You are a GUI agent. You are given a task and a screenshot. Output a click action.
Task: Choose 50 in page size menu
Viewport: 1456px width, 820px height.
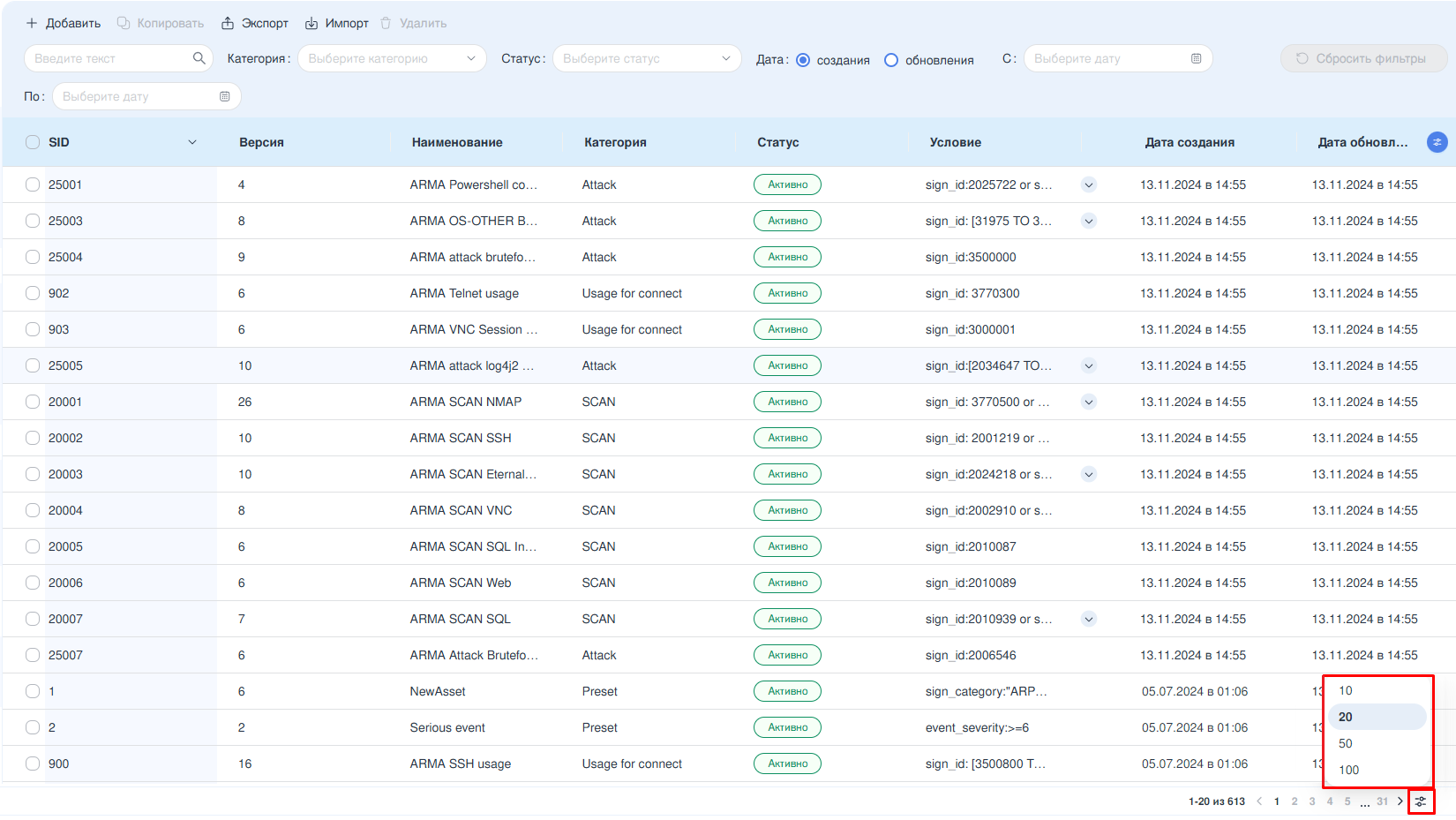[x=1346, y=743]
